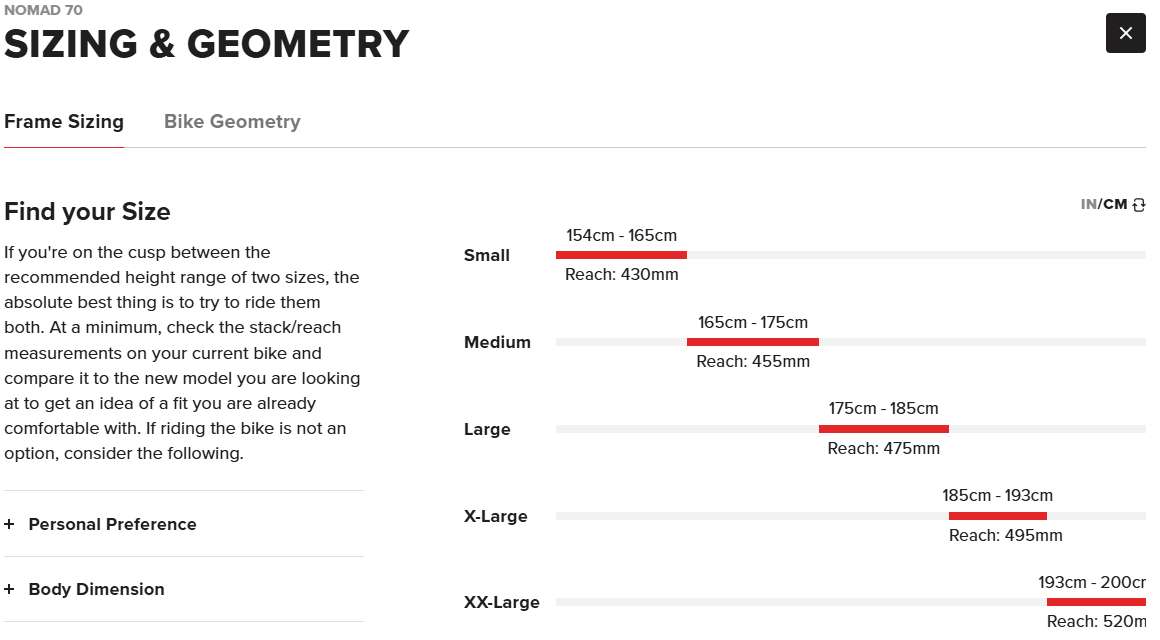Switch to the Bike Geometry tab
The height and width of the screenshot is (640, 1160).
(x=232, y=122)
